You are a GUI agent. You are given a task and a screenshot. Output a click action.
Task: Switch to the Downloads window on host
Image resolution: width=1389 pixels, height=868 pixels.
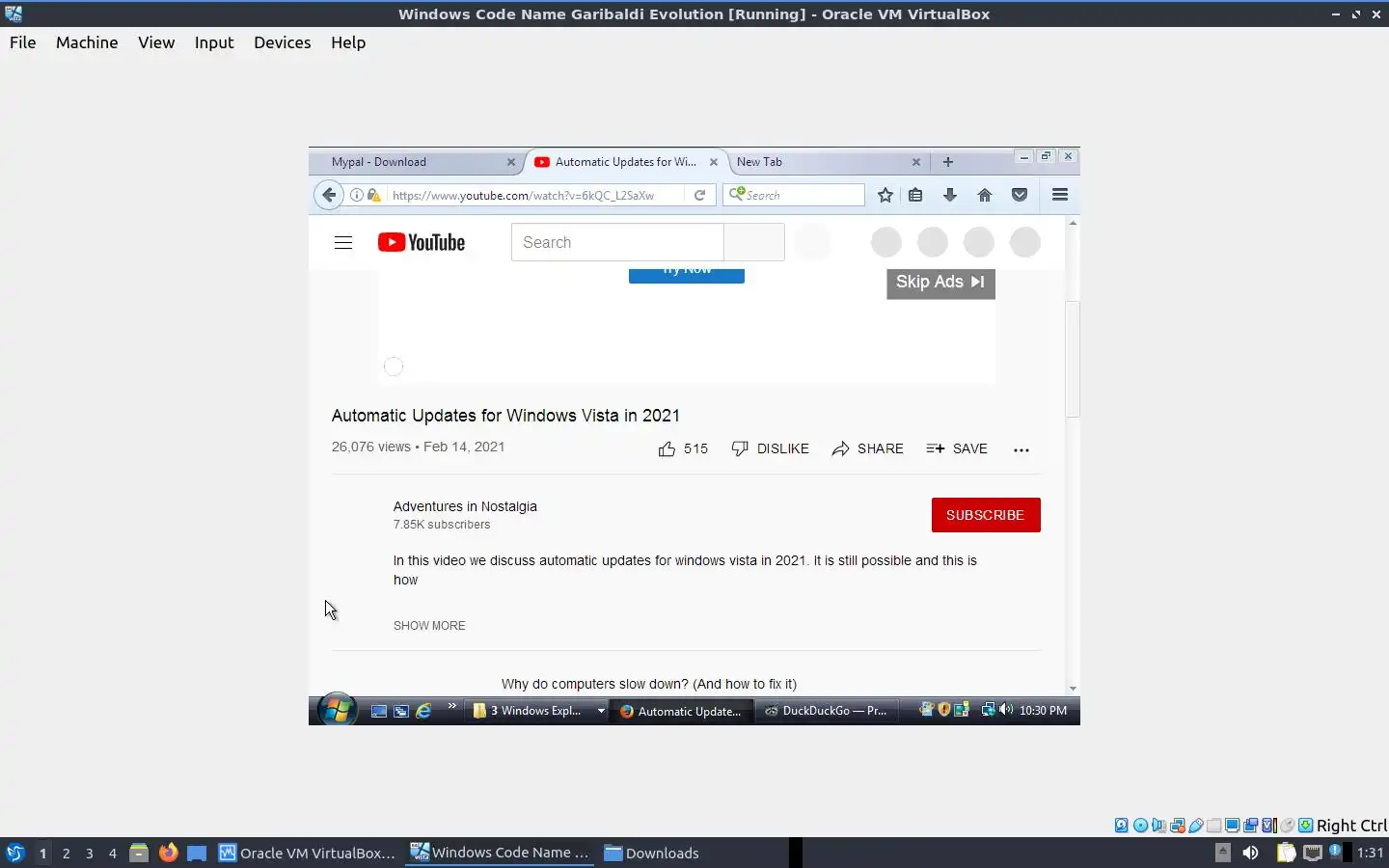tap(652, 853)
